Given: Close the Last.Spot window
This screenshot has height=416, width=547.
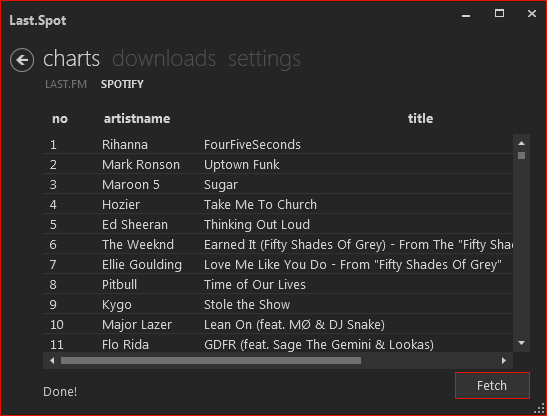Looking at the screenshot, I should point(532,14).
